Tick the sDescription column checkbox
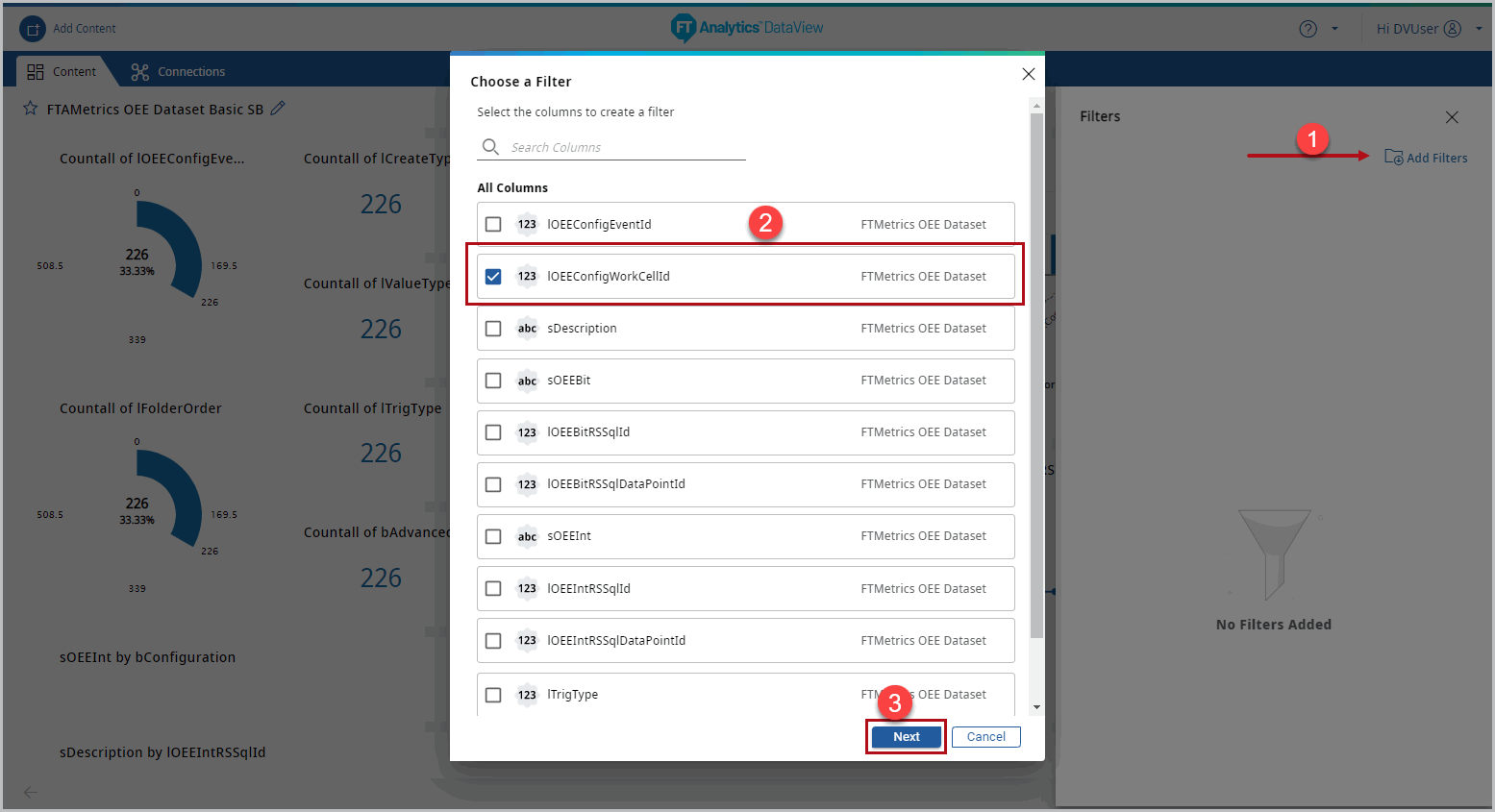The width and height of the screenshot is (1495, 812). click(493, 329)
